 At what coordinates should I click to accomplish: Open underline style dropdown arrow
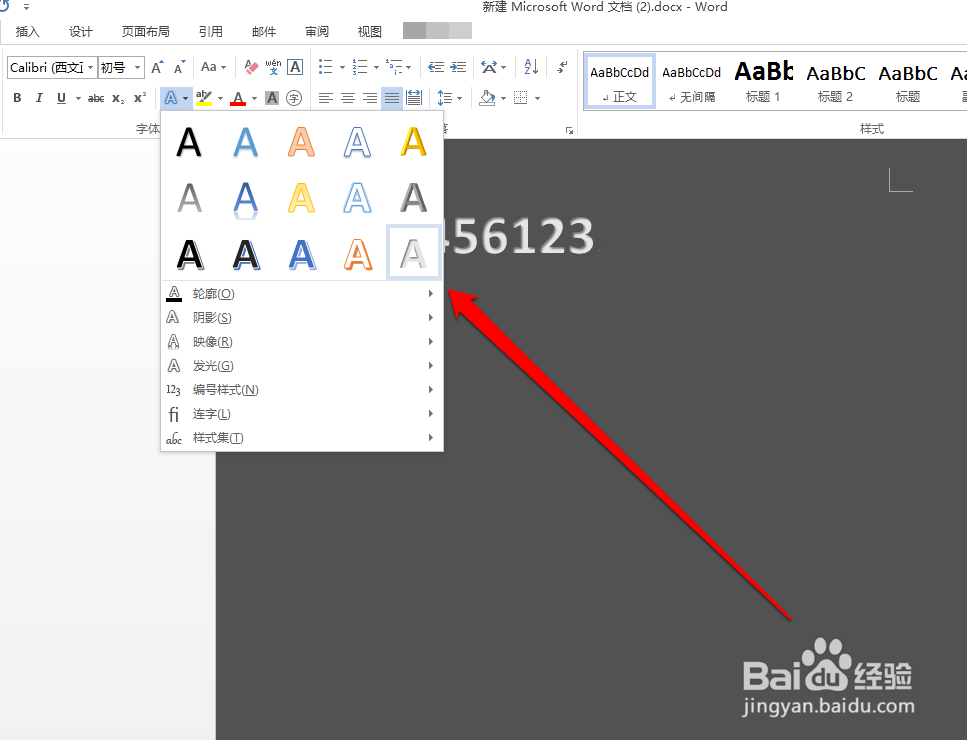tap(78, 99)
